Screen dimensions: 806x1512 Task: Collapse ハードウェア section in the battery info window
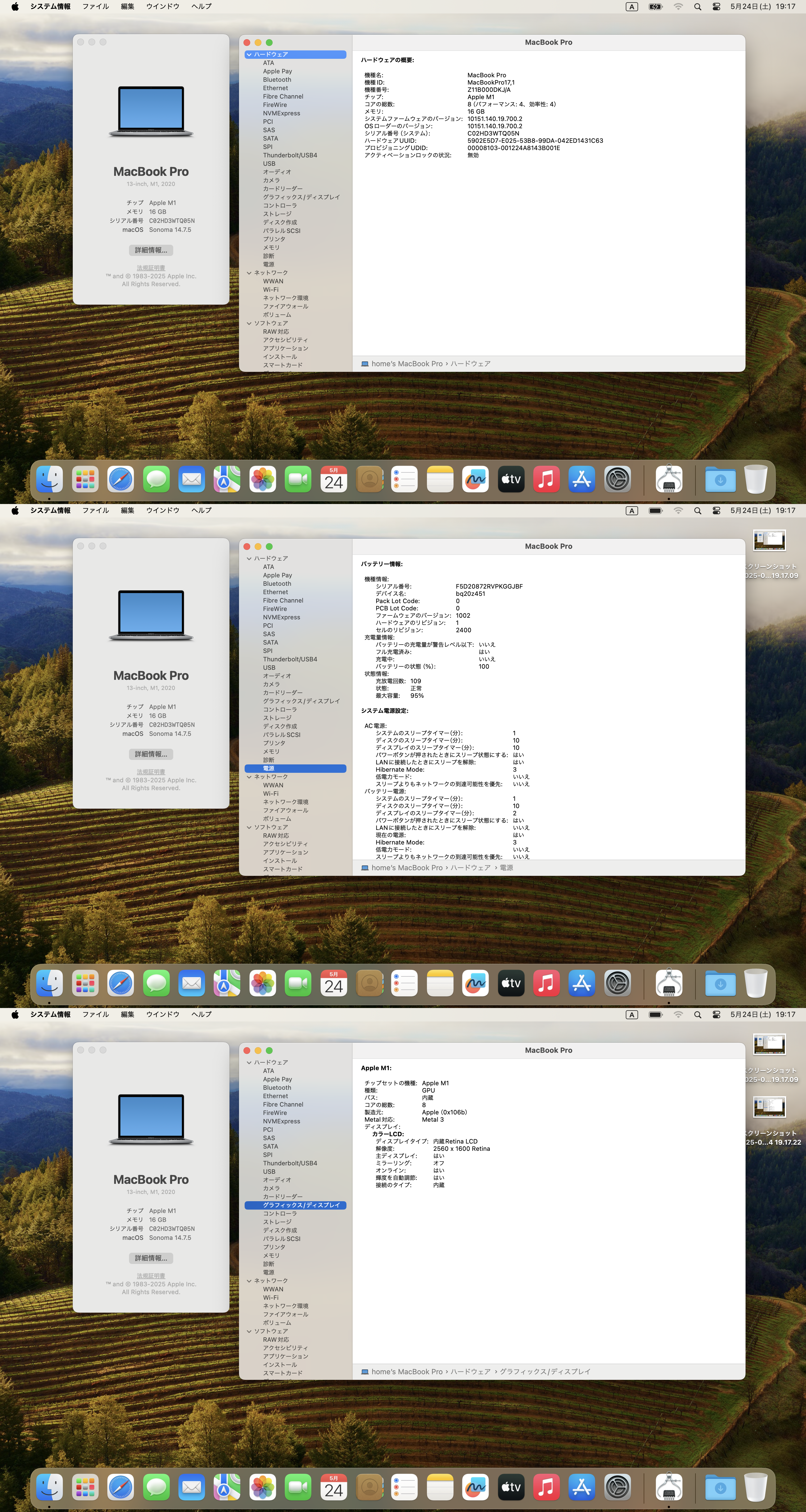tap(249, 559)
